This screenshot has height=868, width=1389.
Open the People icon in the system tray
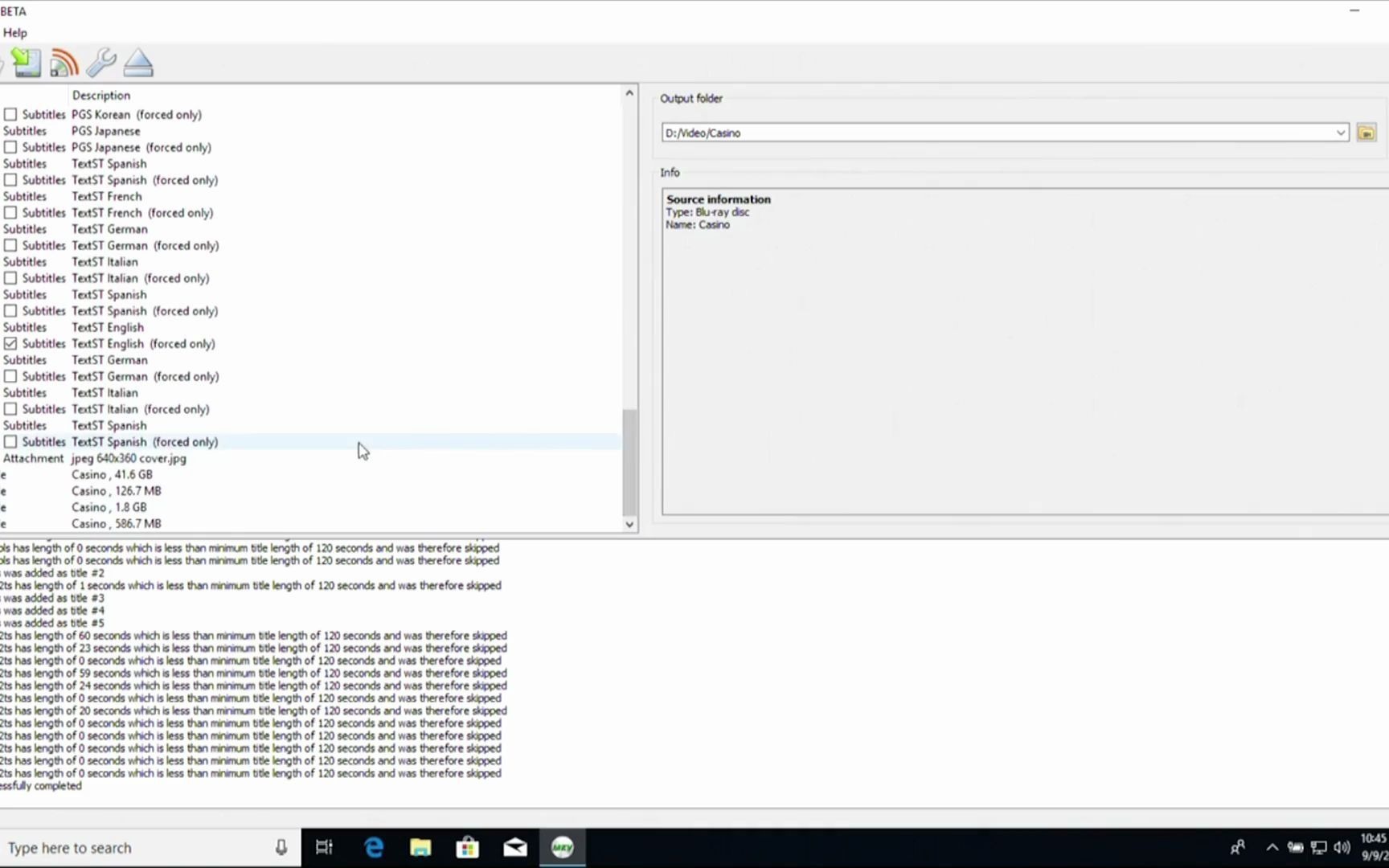[1237, 847]
